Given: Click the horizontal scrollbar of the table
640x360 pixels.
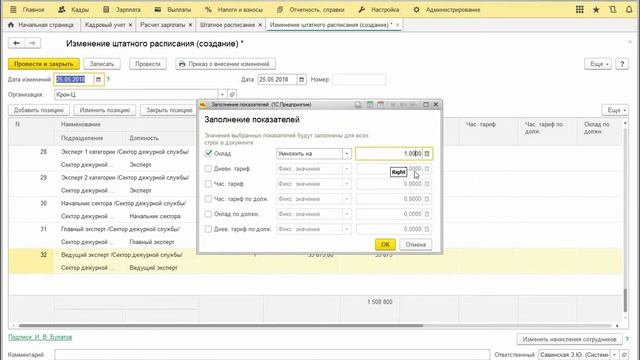Looking at the screenshot, I should pyautogui.click(x=221, y=326).
